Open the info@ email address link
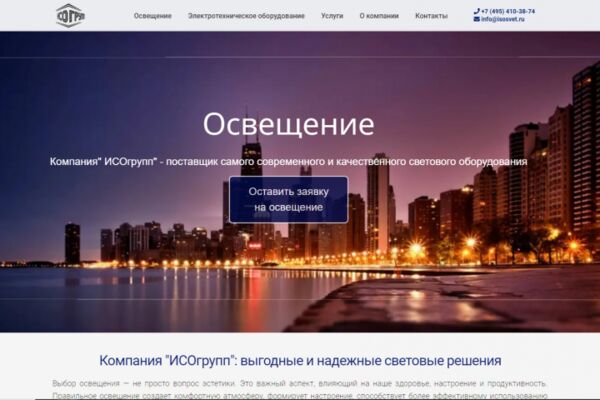600x400 pixels. [503, 19]
